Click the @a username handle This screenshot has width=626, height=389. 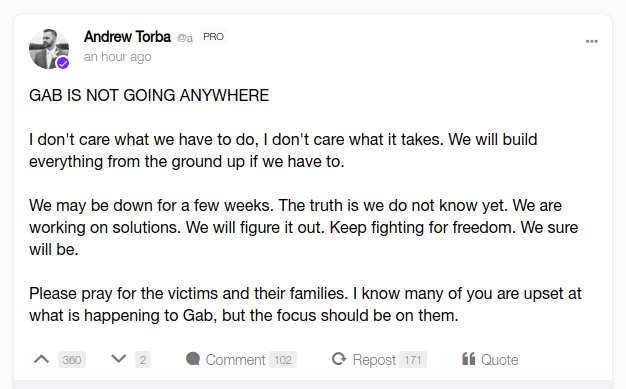click(x=185, y=38)
